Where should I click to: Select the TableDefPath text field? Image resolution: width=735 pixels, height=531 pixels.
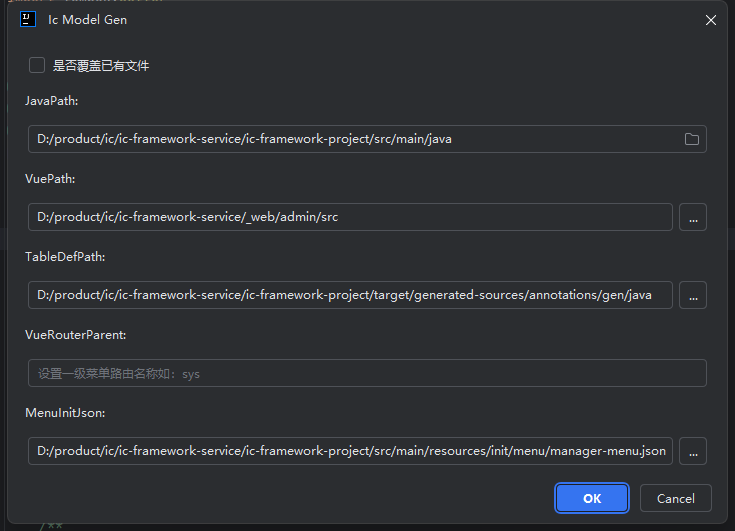pos(350,295)
